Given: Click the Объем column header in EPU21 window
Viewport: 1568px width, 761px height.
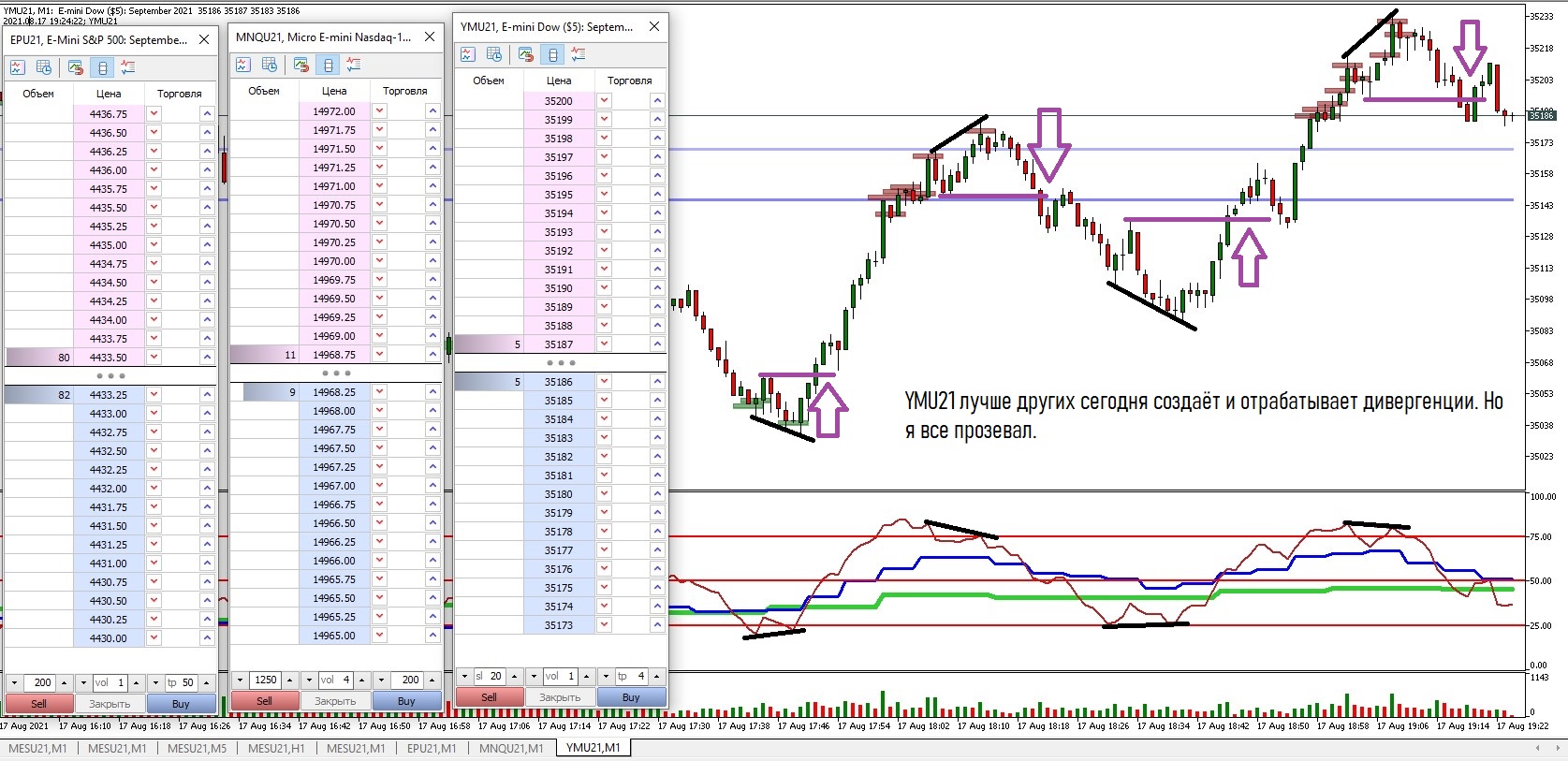Looking at the screenshot, I should [x=38, y=94].
